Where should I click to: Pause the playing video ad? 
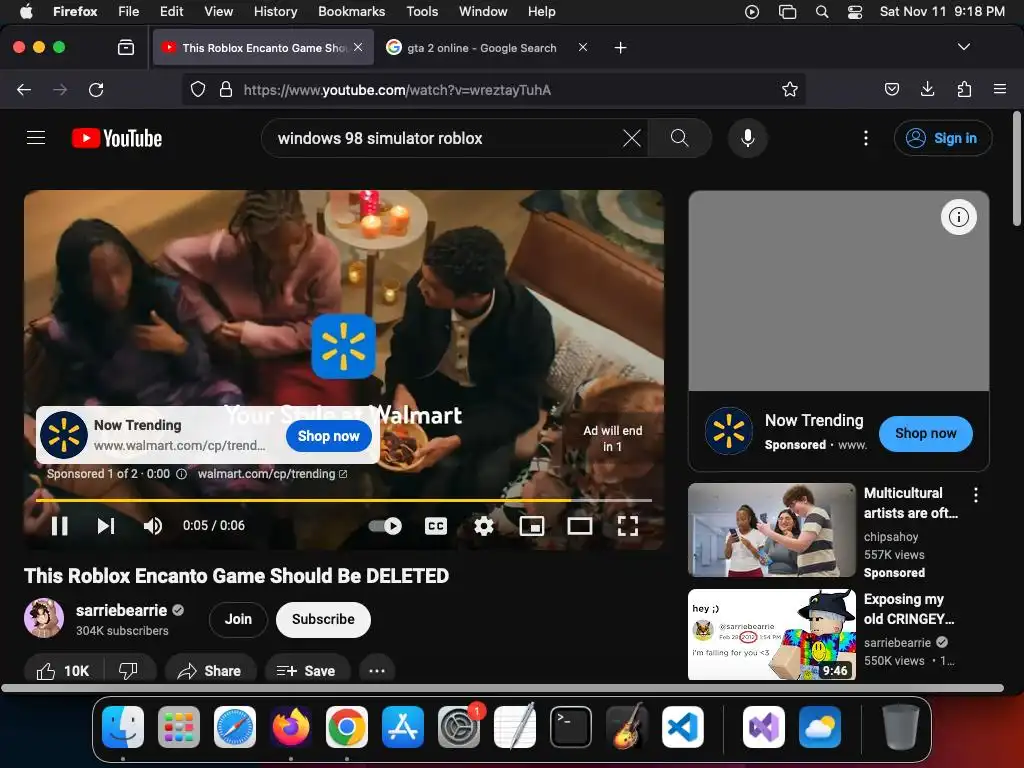click(59, 526)
